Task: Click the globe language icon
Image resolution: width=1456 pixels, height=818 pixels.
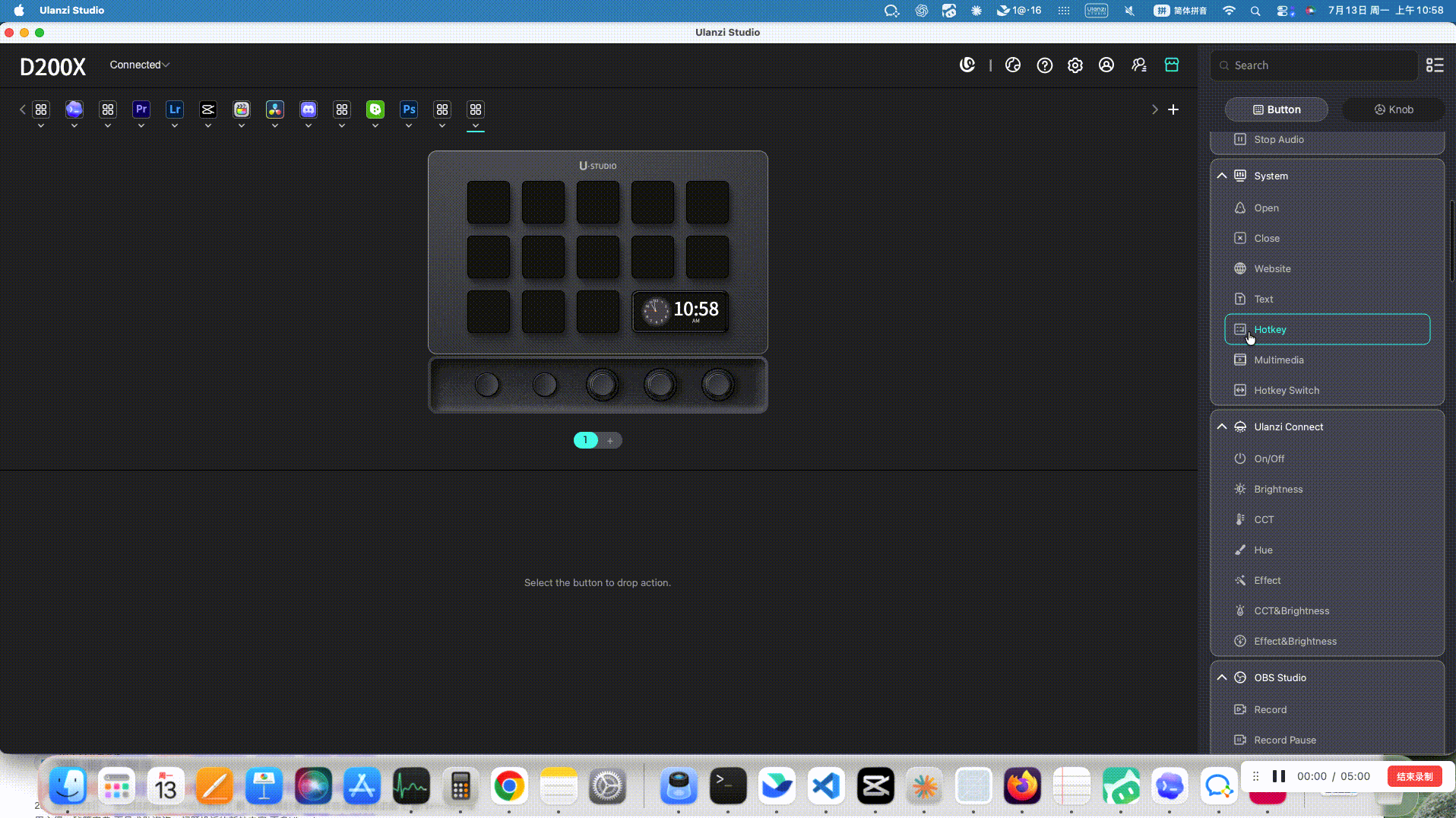Action: point(1013,65)
